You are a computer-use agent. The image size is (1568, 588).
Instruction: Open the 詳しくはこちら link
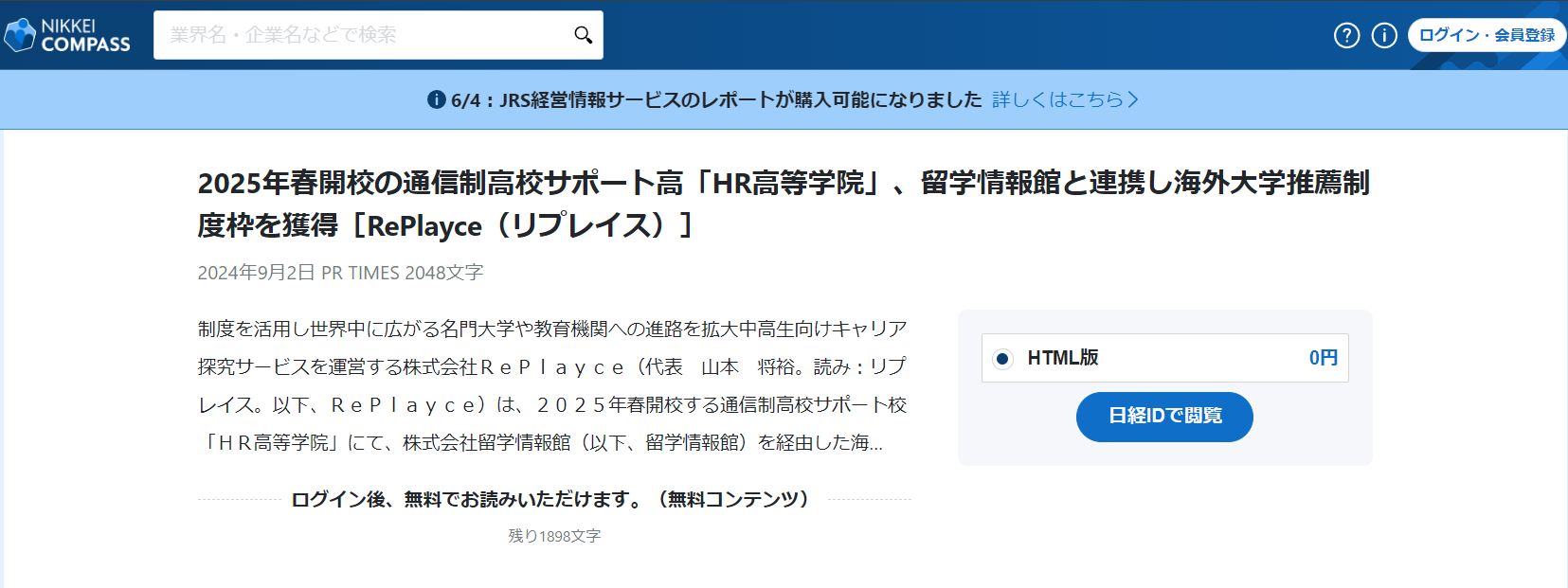pos(1066,99)
